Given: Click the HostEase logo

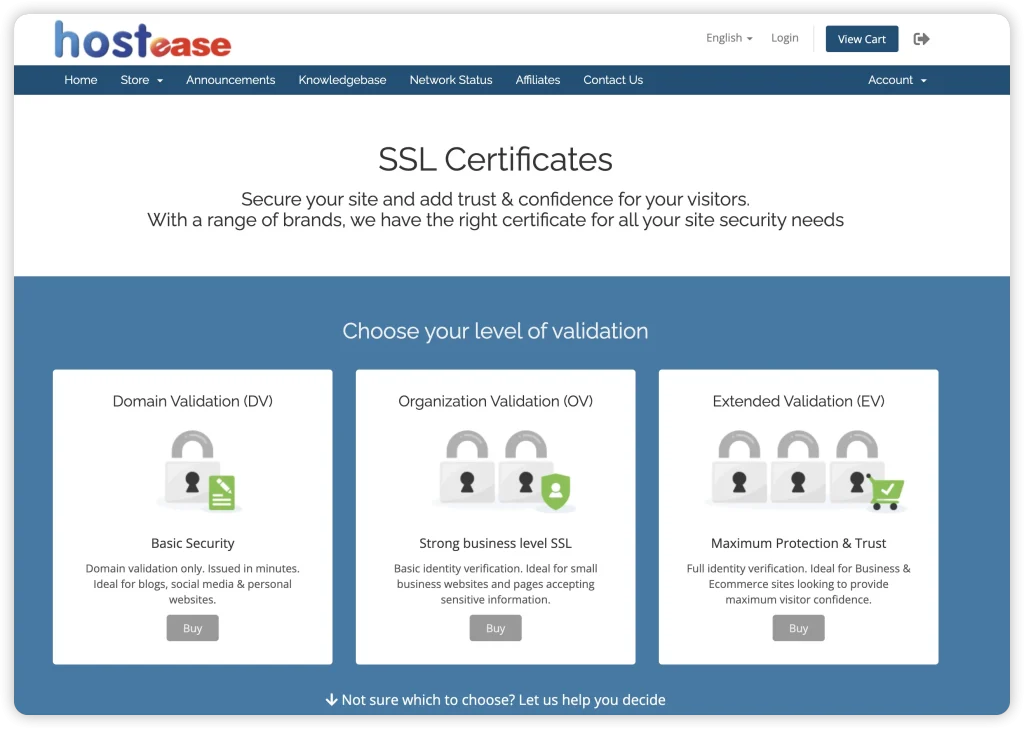Looking at the screenshot, I should click(x=142, y=40).
